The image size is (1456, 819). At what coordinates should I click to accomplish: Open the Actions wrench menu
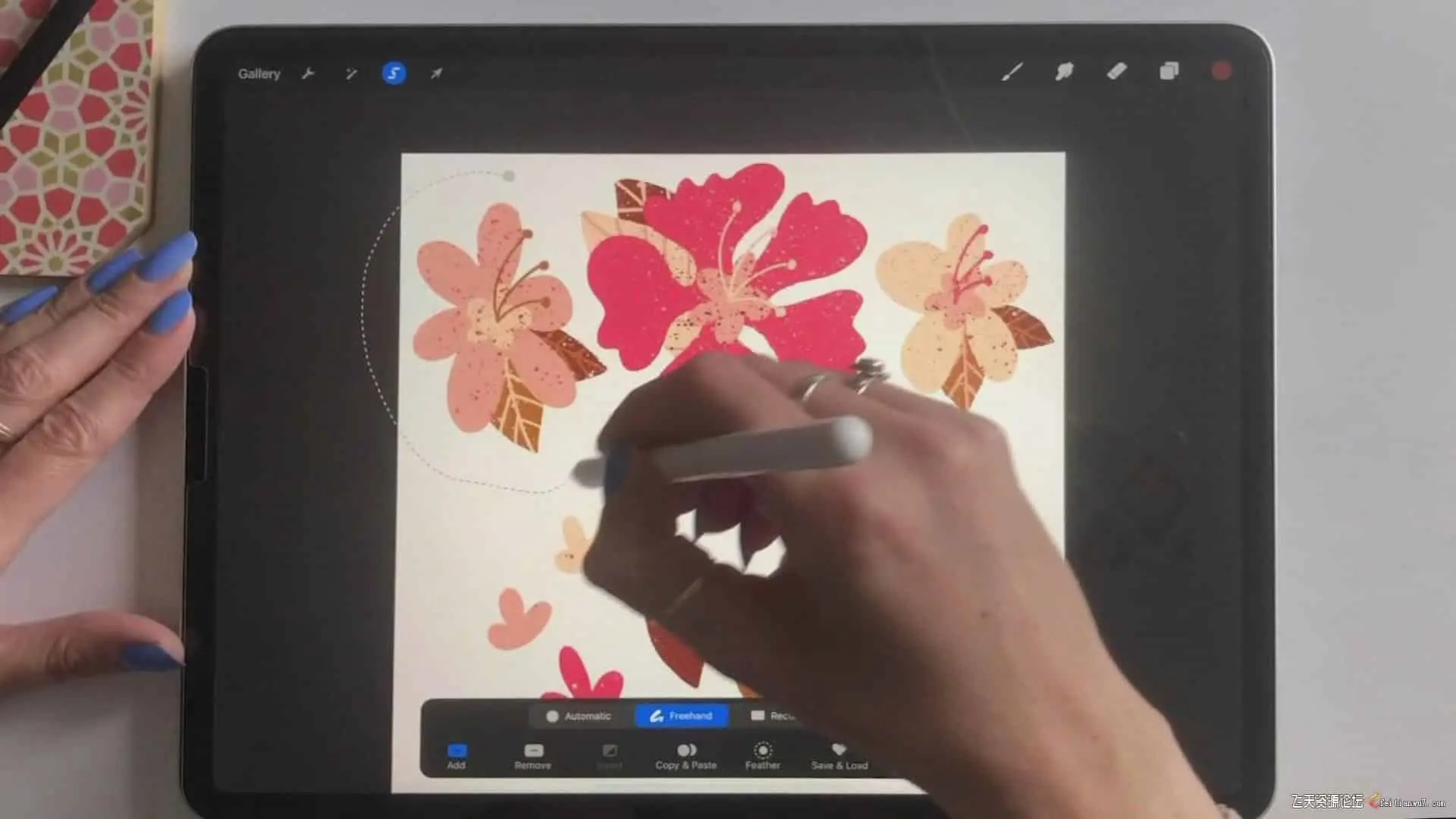(x=307, y=74)
